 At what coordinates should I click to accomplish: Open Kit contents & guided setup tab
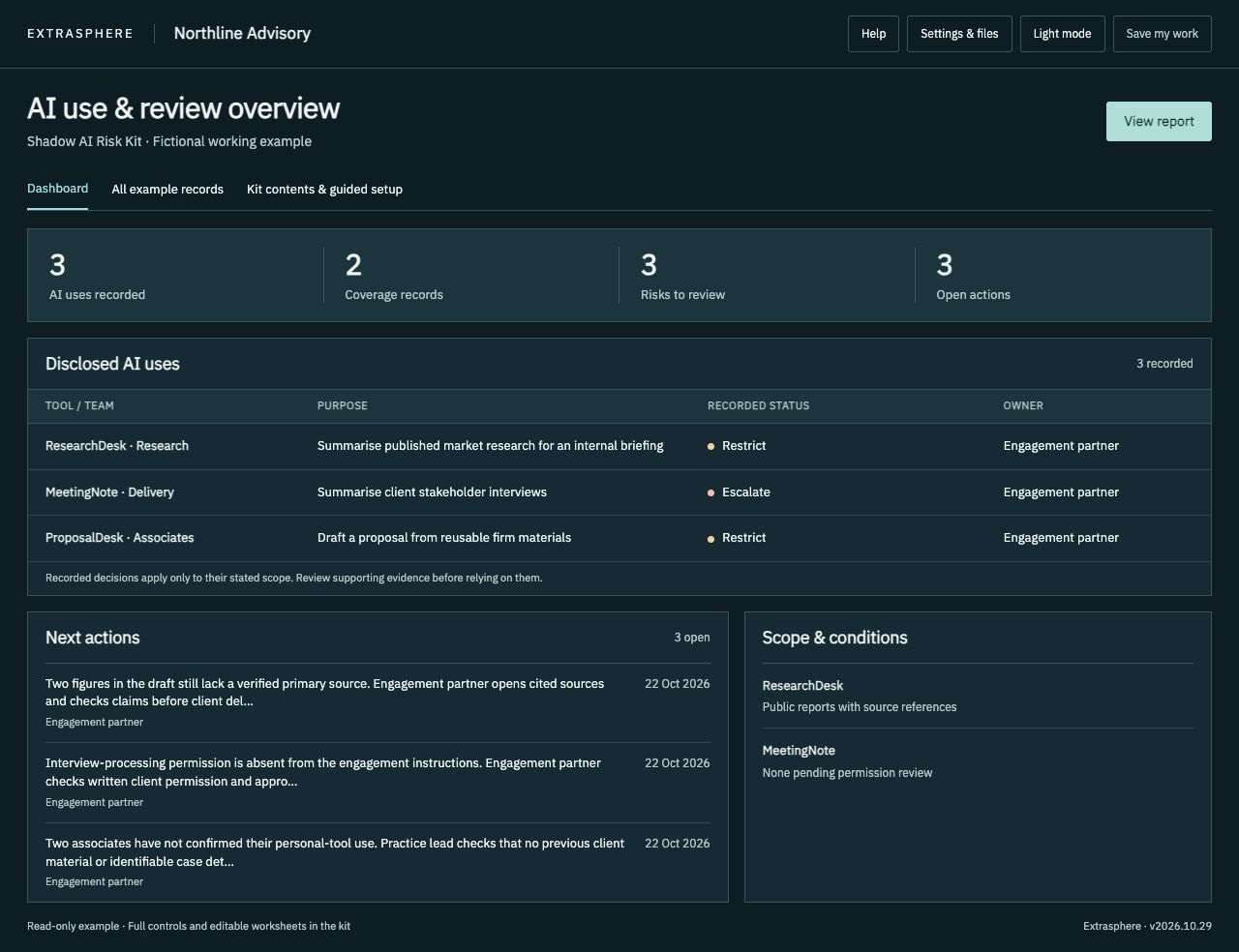[x=324, y=190]
